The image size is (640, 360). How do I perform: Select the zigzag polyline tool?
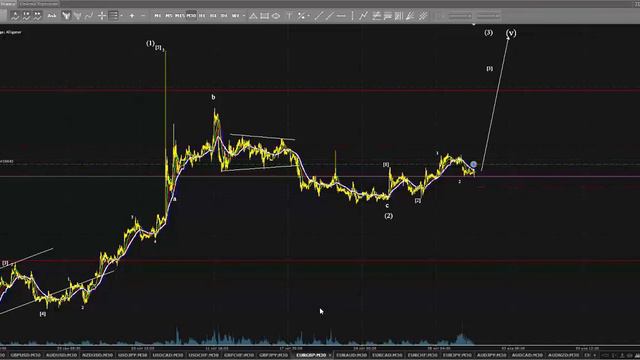click(363, 16)
